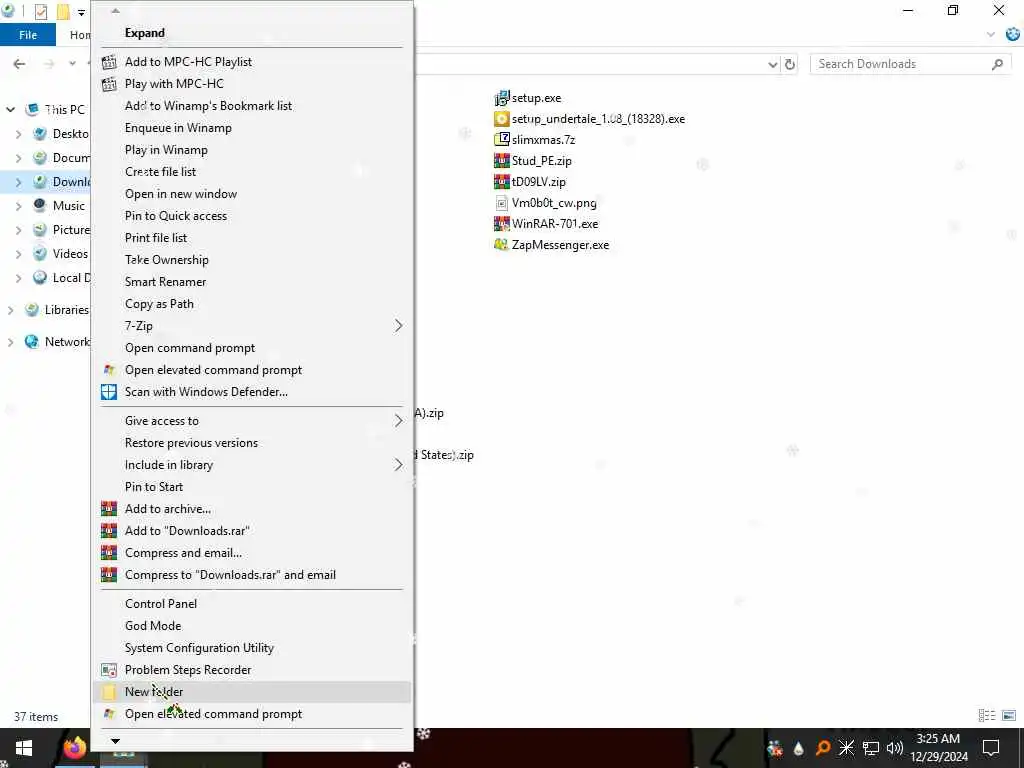Click the volume speaker icon in system tray
Viewport: 1024px width, 768px height.
(x=895, y=748)
